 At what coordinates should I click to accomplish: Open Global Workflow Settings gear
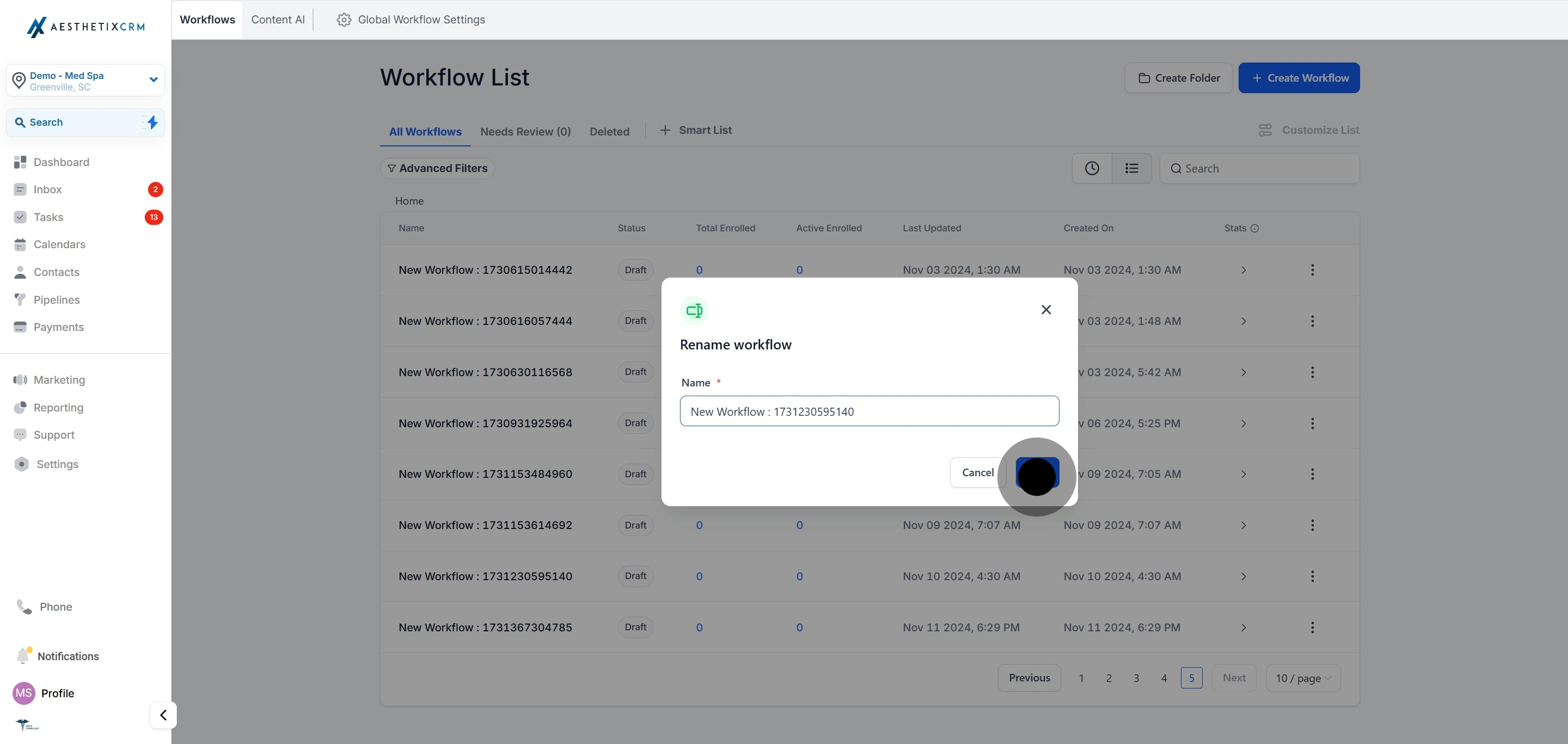pyautogui.click(x=344, y=20)
